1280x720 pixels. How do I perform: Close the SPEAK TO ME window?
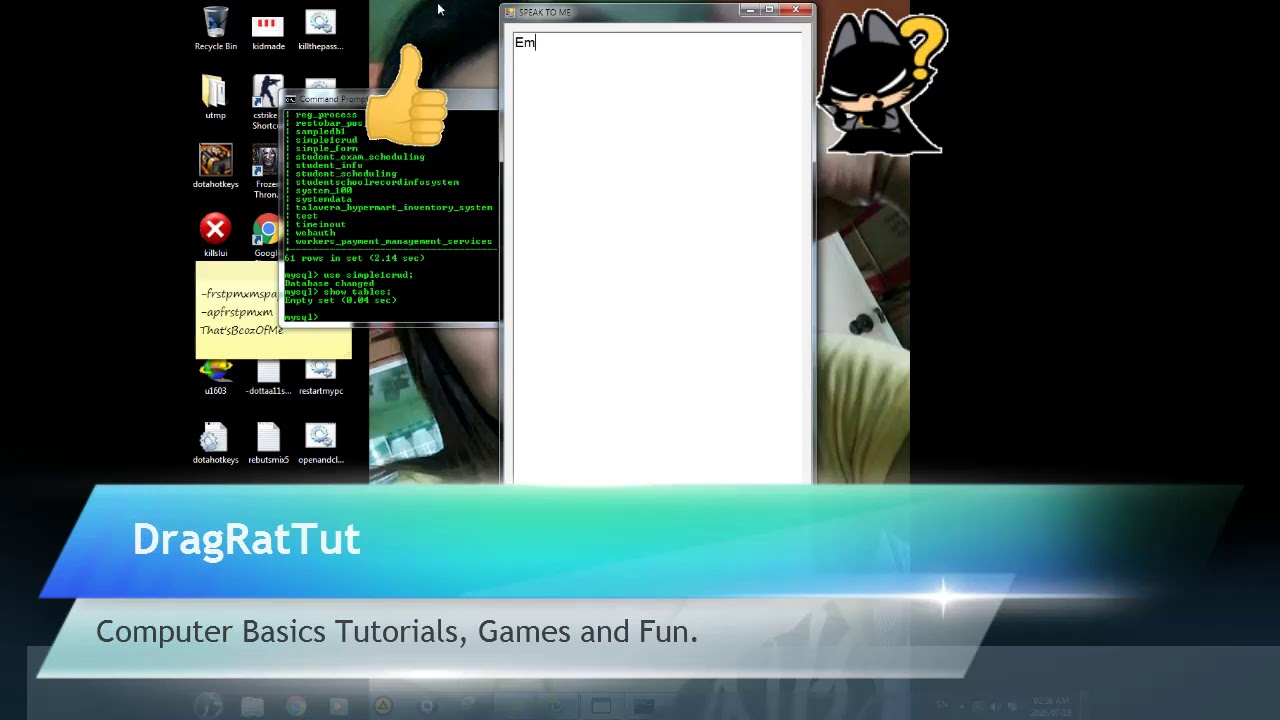coord(796,11)
